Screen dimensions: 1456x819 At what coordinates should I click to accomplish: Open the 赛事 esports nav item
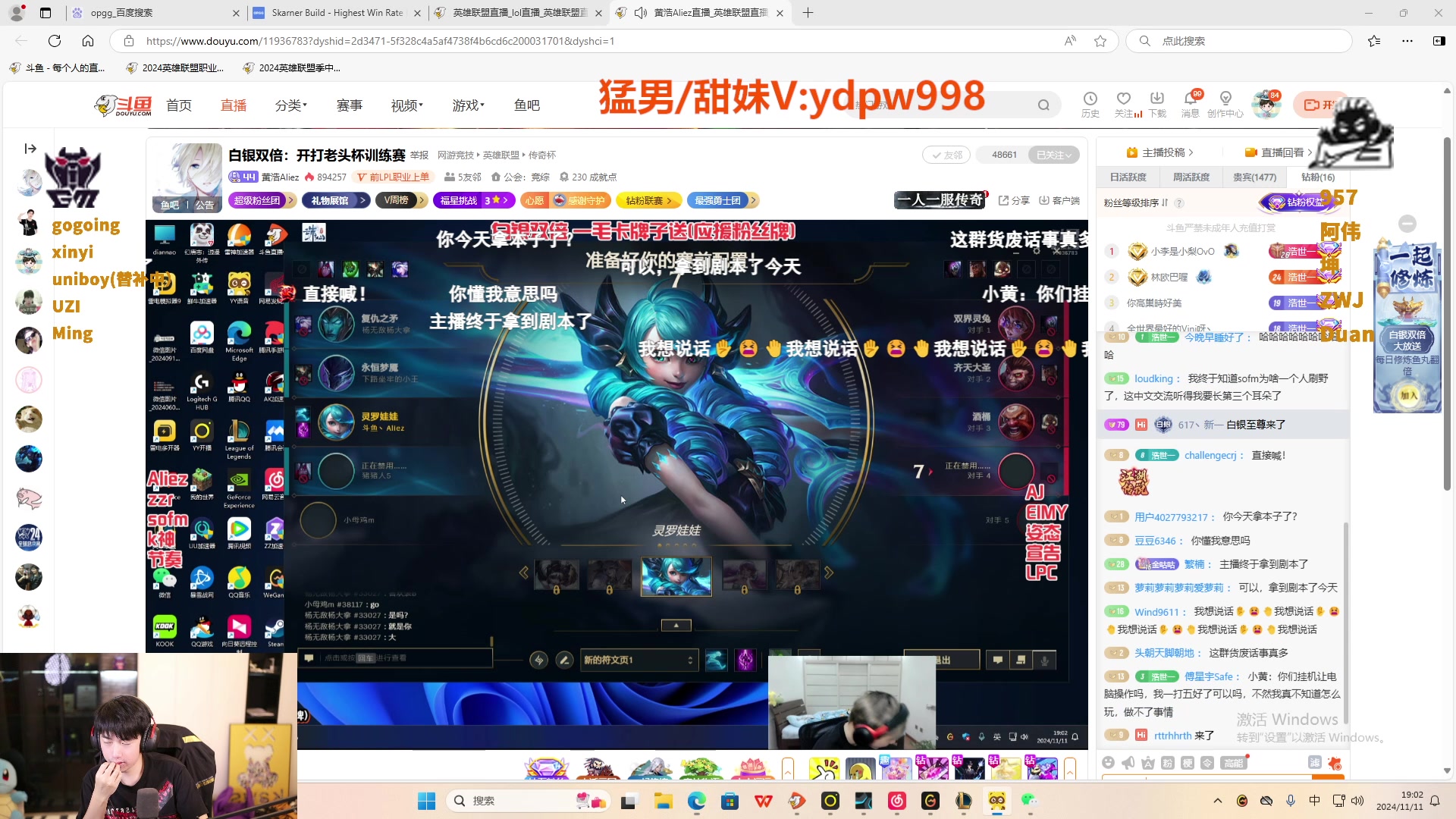[x=350, y=105]
